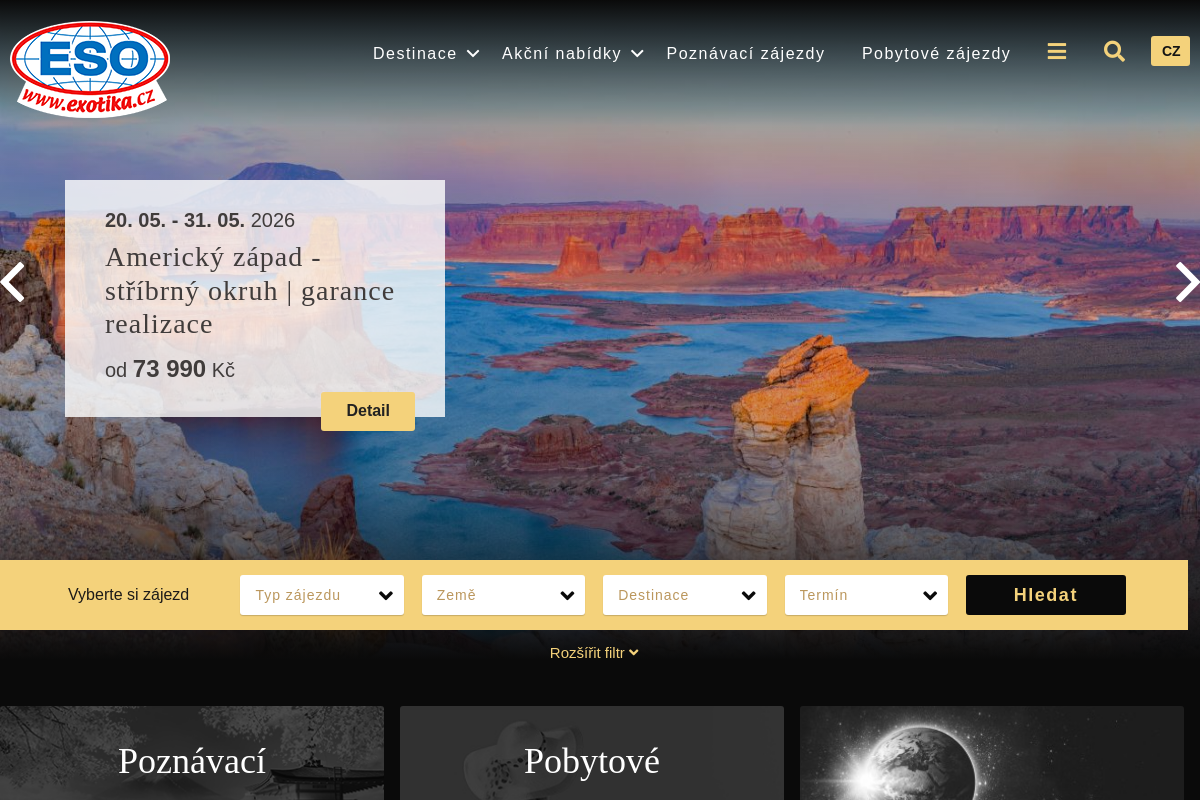Select the CZ language button

(x=1170, y=51)
